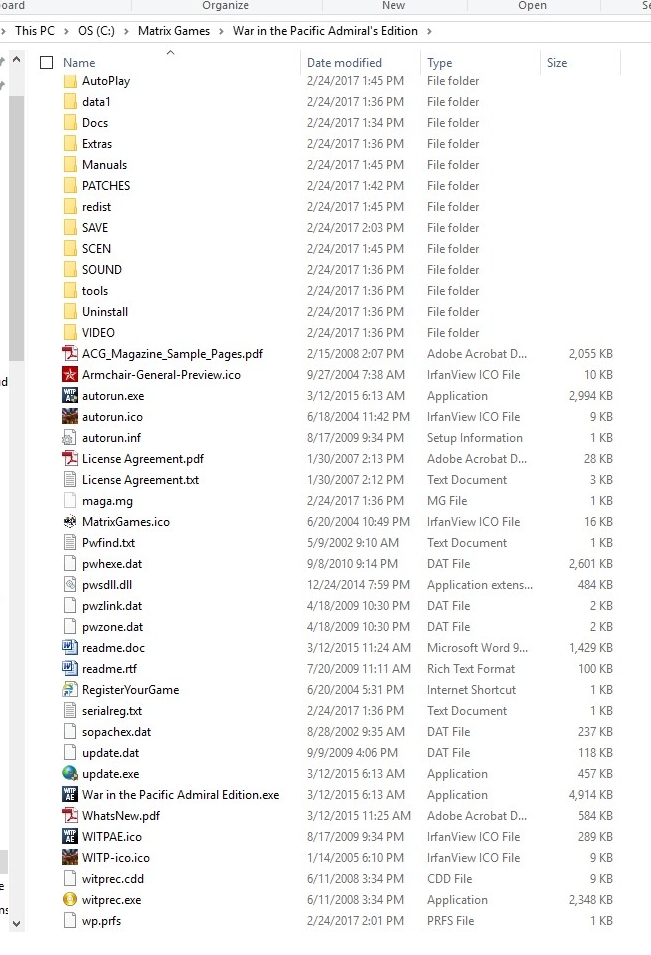Screen dimensions: 651x955
Task: Sort by the Size column header
Action: 557,63
